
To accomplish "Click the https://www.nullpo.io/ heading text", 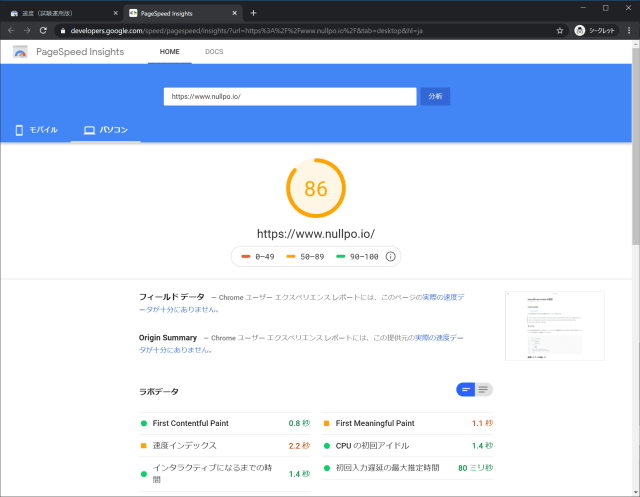I will point(316,234).
